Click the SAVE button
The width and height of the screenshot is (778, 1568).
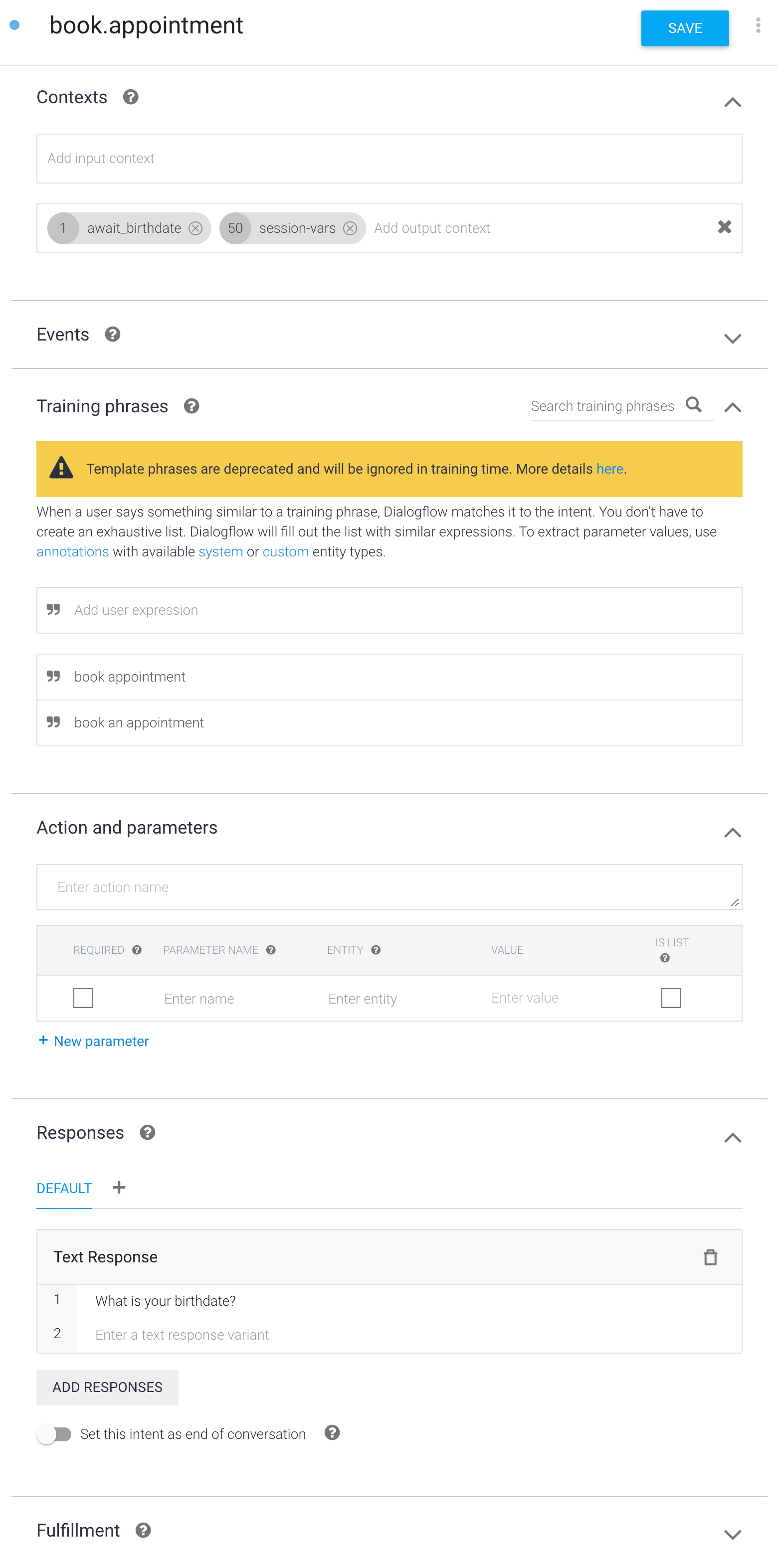684,28
